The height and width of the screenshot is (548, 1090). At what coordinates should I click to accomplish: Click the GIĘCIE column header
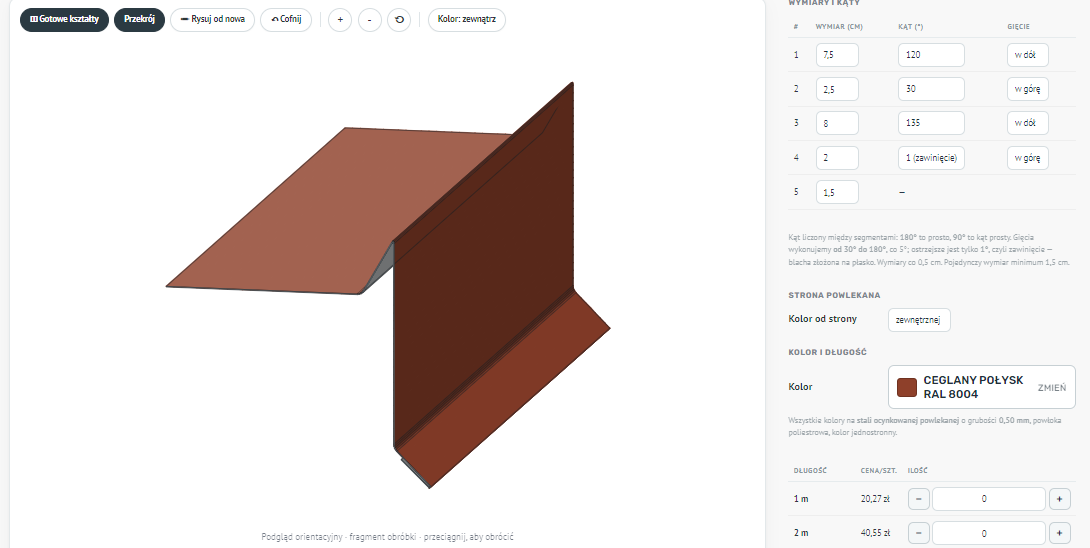[1018, 27]
